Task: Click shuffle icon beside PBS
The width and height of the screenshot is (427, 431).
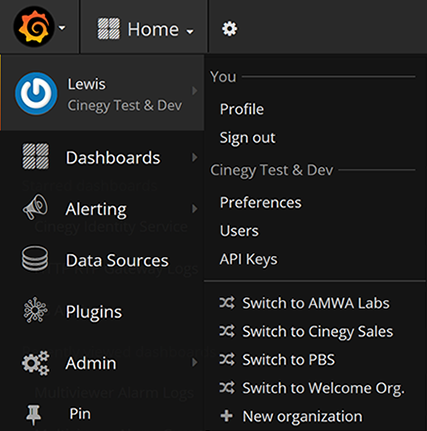Action: click(x=227, y=359)
